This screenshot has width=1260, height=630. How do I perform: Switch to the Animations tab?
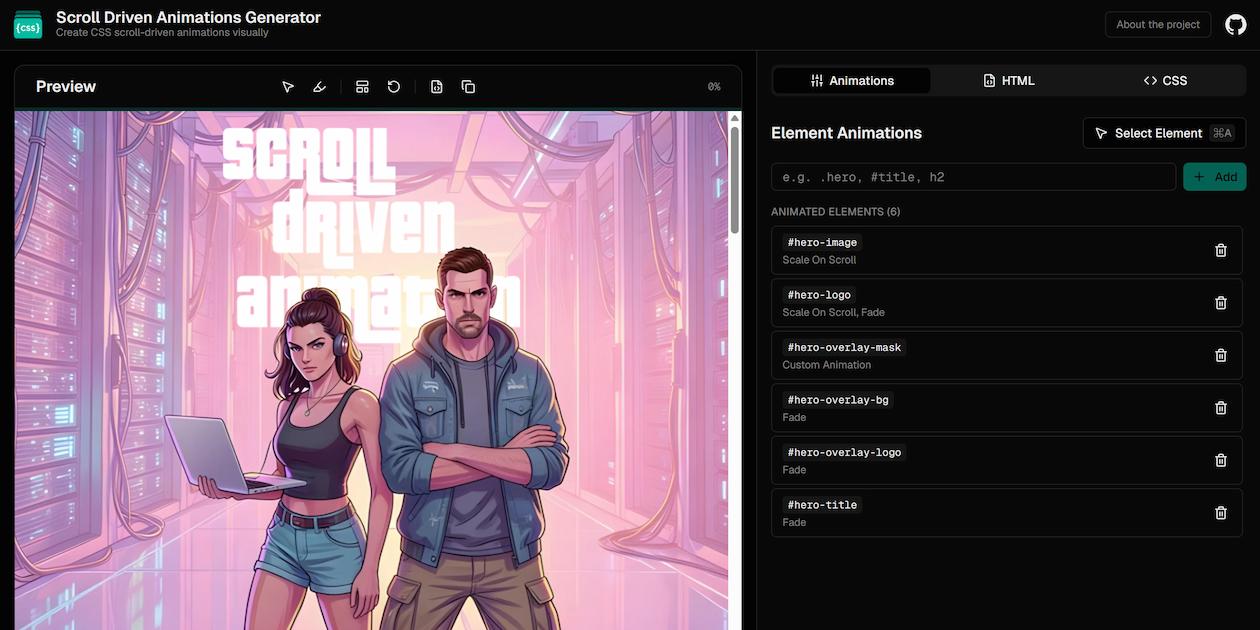852,81
